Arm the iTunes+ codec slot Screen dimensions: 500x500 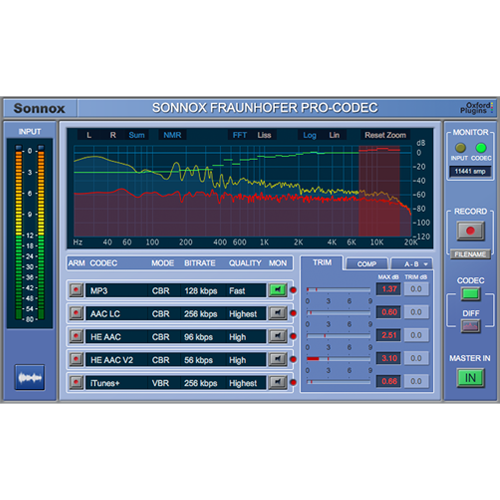point(76,382)
